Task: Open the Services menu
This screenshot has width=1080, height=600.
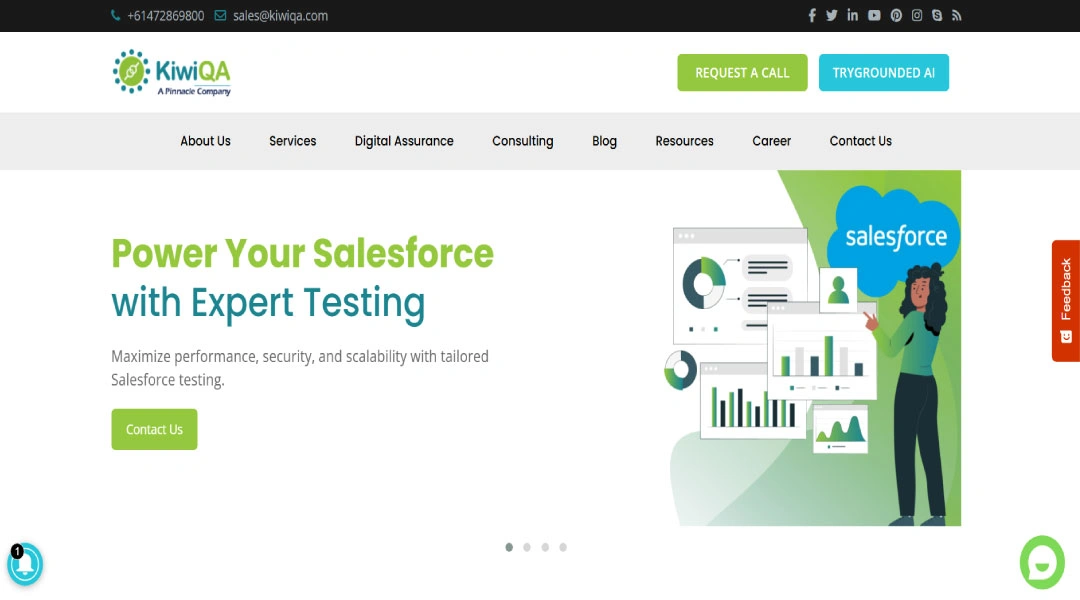Action: (x=293, y=141)
